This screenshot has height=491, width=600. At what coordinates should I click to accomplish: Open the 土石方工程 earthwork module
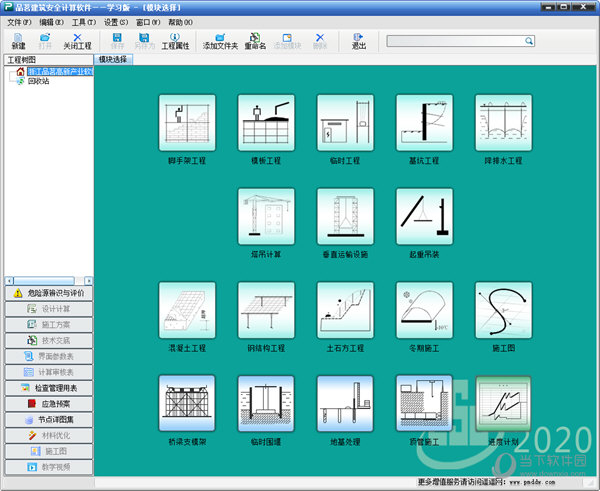click(345, 310)
